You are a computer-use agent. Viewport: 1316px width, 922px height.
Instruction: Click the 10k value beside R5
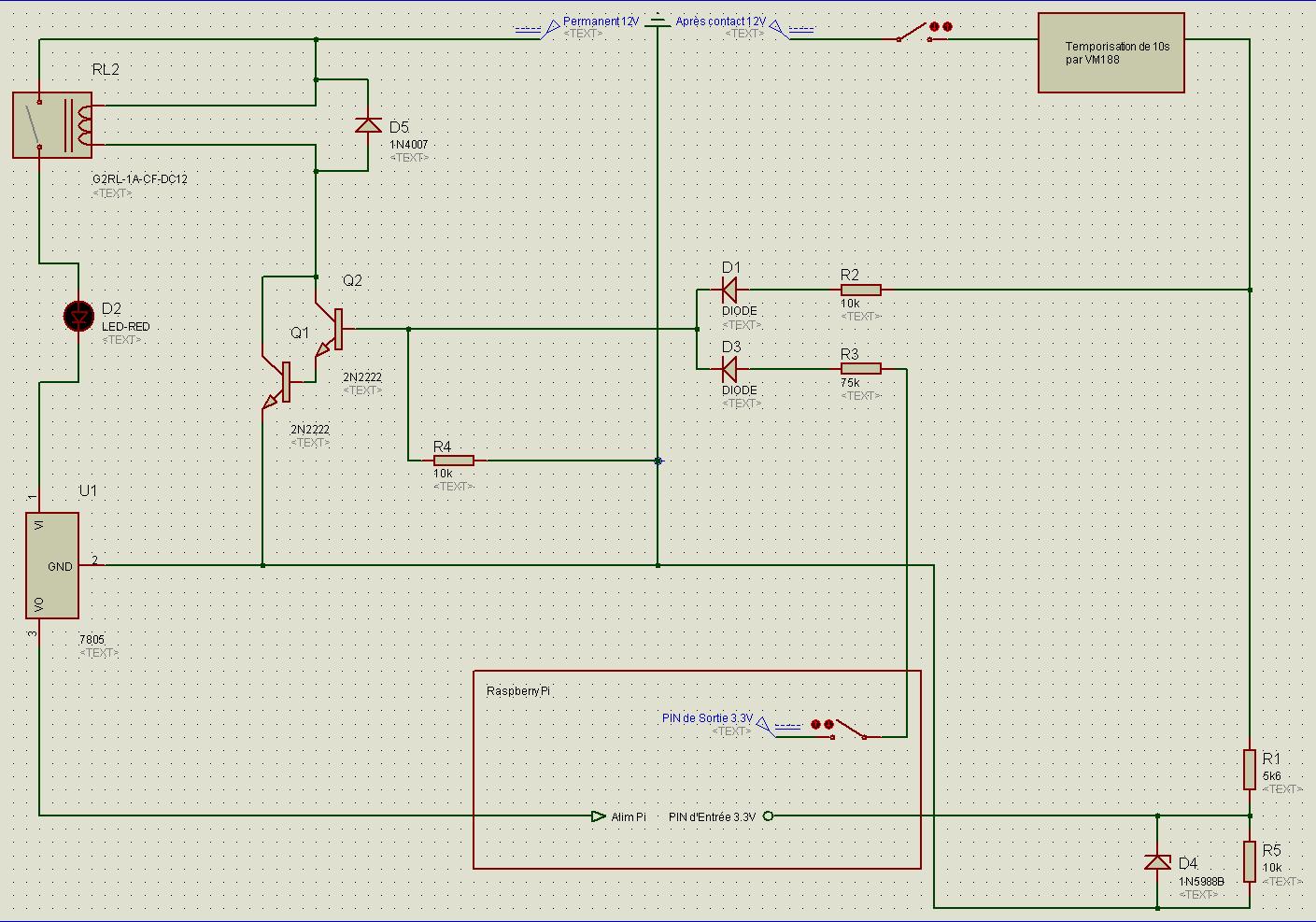[1272, 868]
